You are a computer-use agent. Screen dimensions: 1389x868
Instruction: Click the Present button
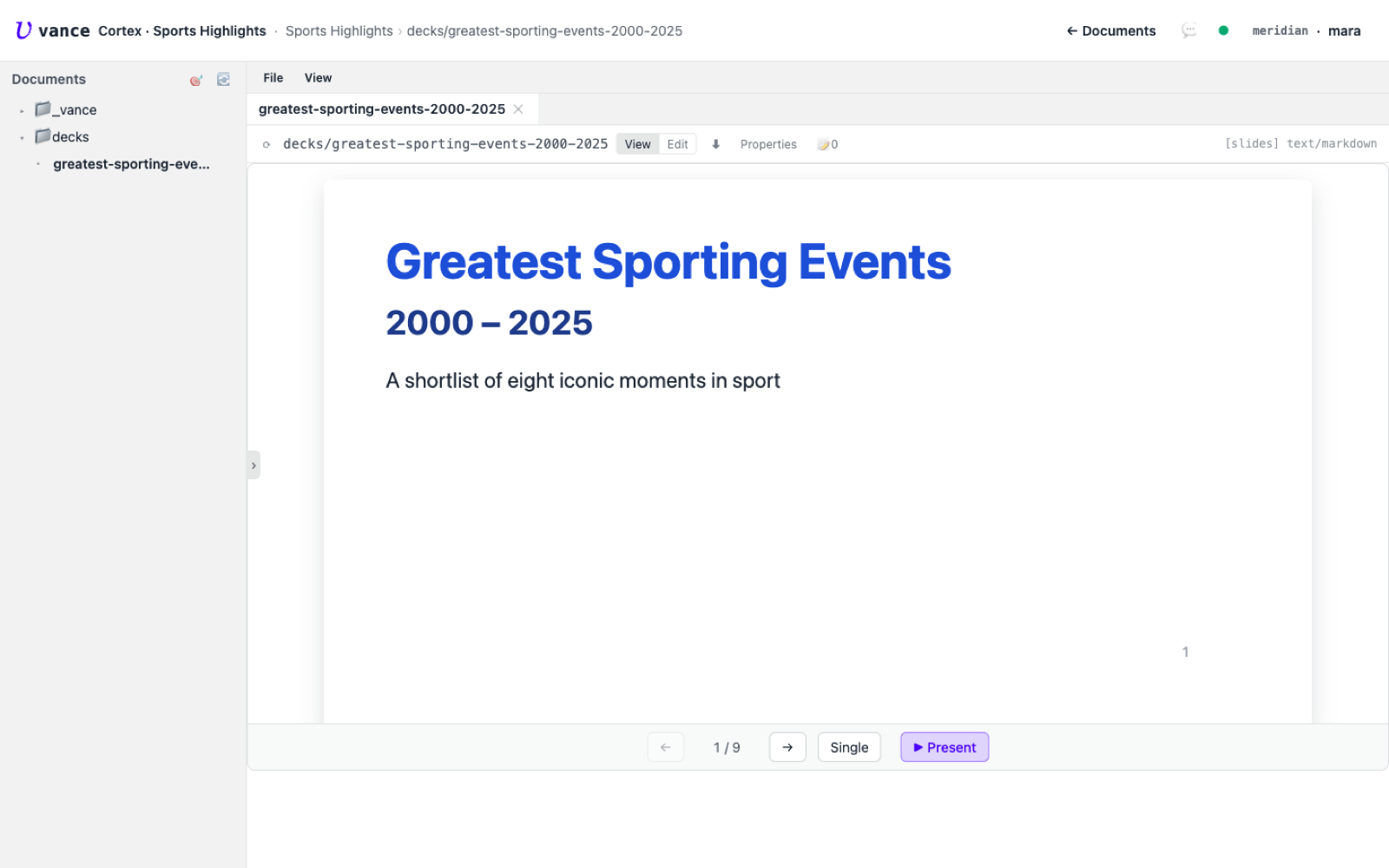click(945, 747)
